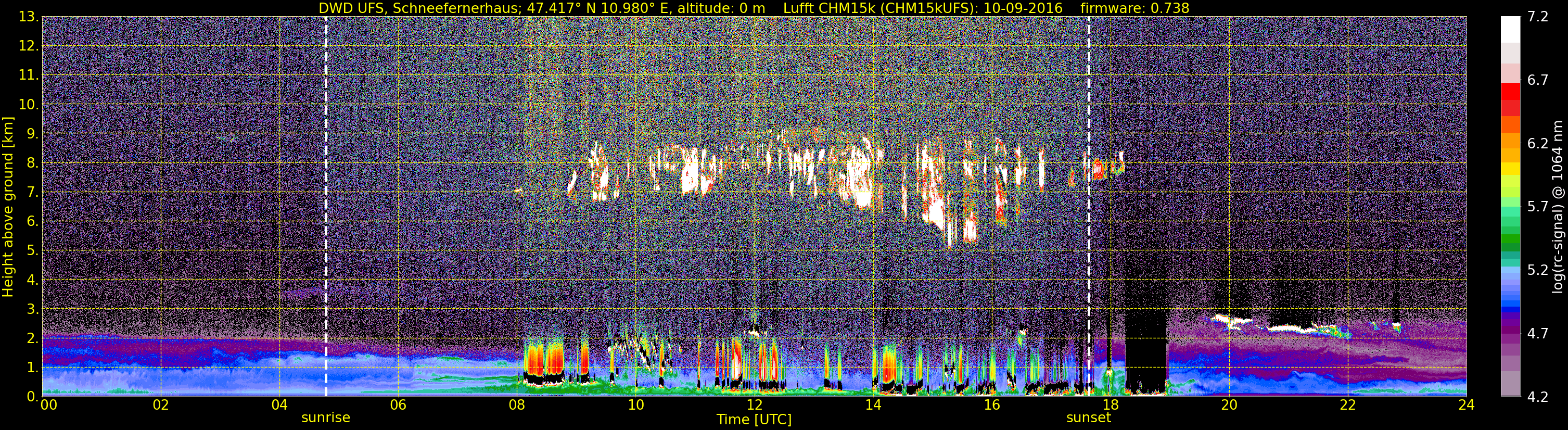Click the 4.2 value on the colorbar
Screen dimensions: 1568x430
[x=1538, y=397]
